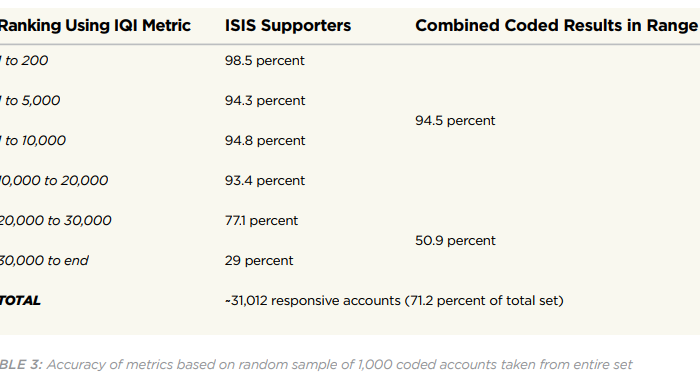
Task: Click 'Combined Coded Results in Range' header
Action: point(557,25)
